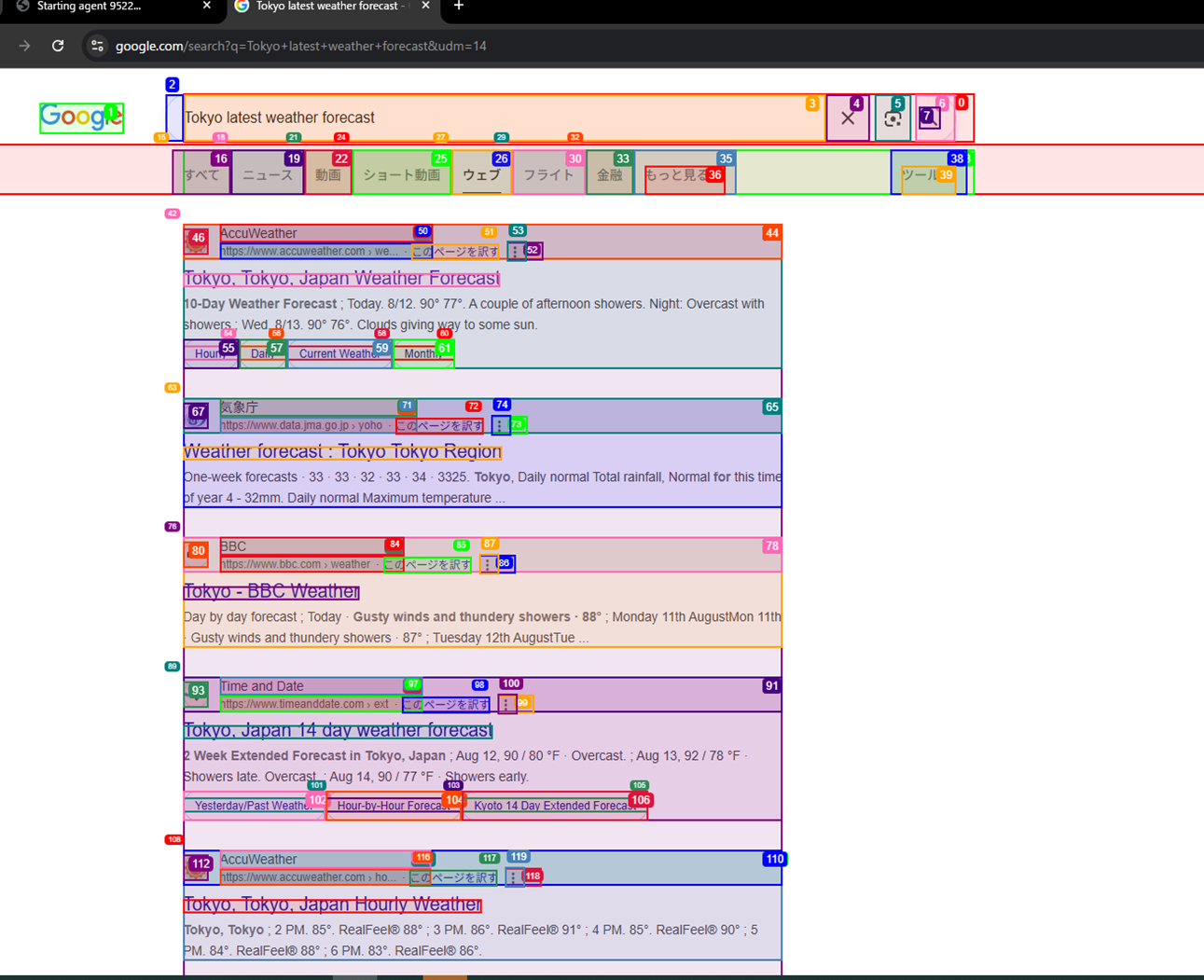Reload the page in the browser toolbar
This screenshot has width=1204, height=980.
58,46
